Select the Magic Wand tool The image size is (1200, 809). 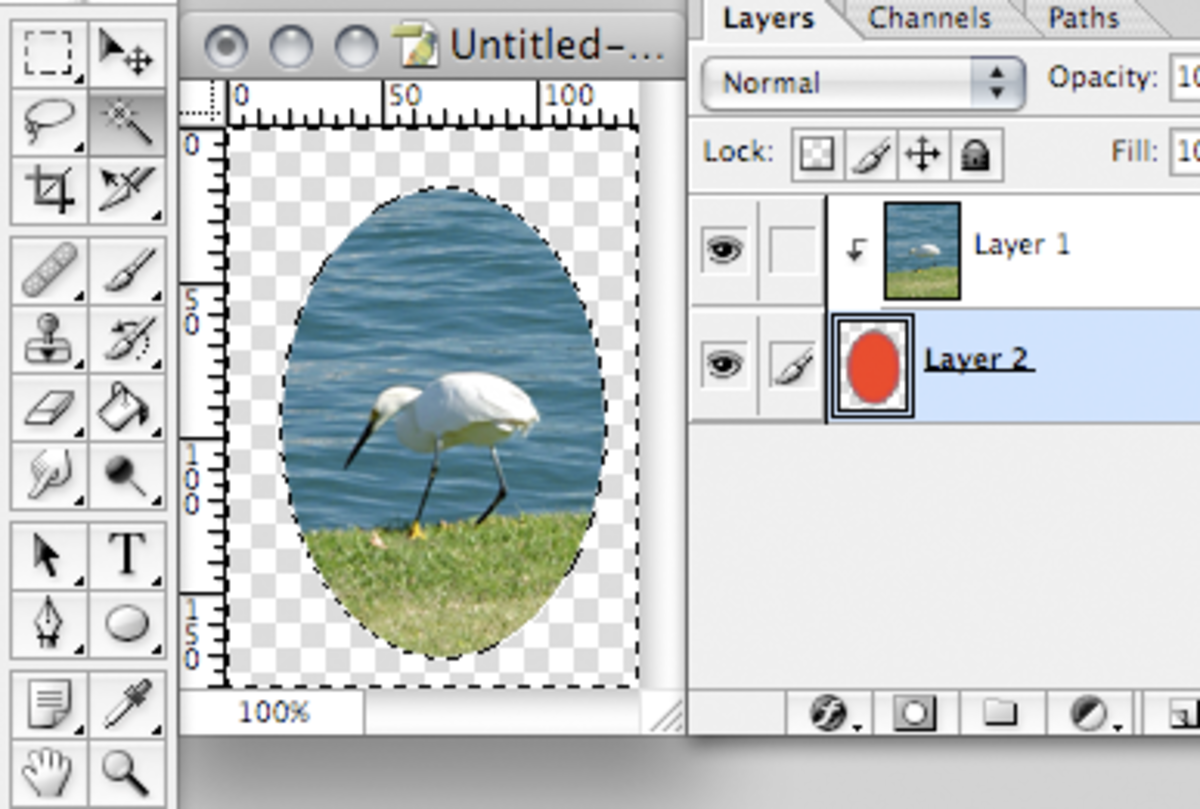pos(127,121)
